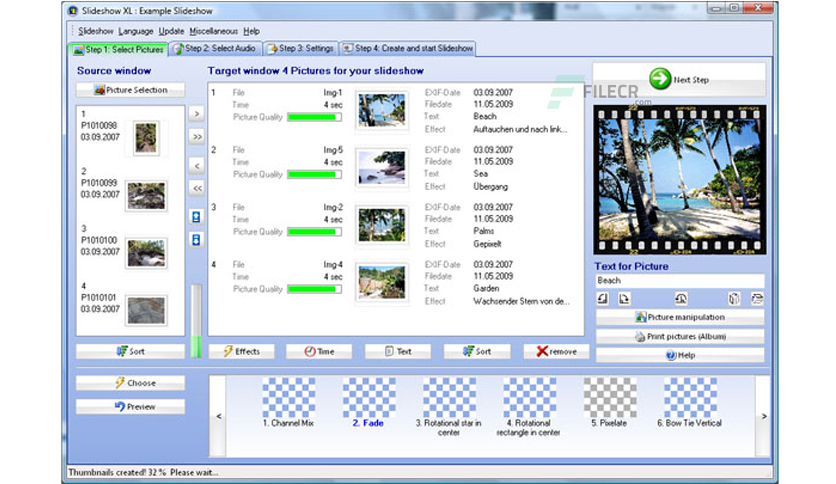This screenshot has width=836, height=484.
Task: Click the Picture Selection button
Action: pos(131,90)
